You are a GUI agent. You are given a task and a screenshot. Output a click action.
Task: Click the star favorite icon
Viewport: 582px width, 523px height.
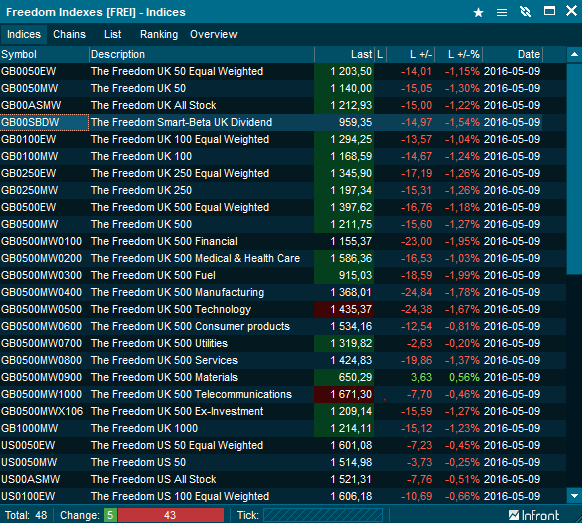[478, 13]
